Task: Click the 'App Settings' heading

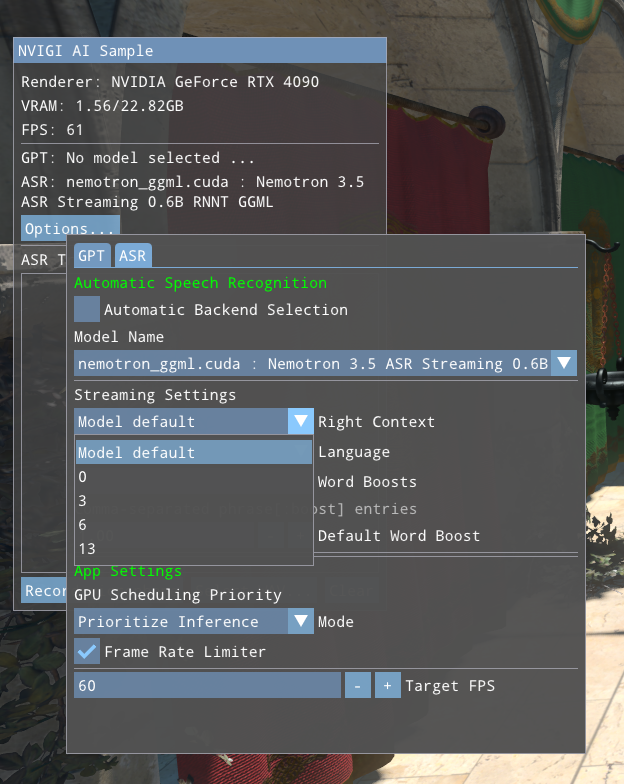Action: click(x=128, y=571)
